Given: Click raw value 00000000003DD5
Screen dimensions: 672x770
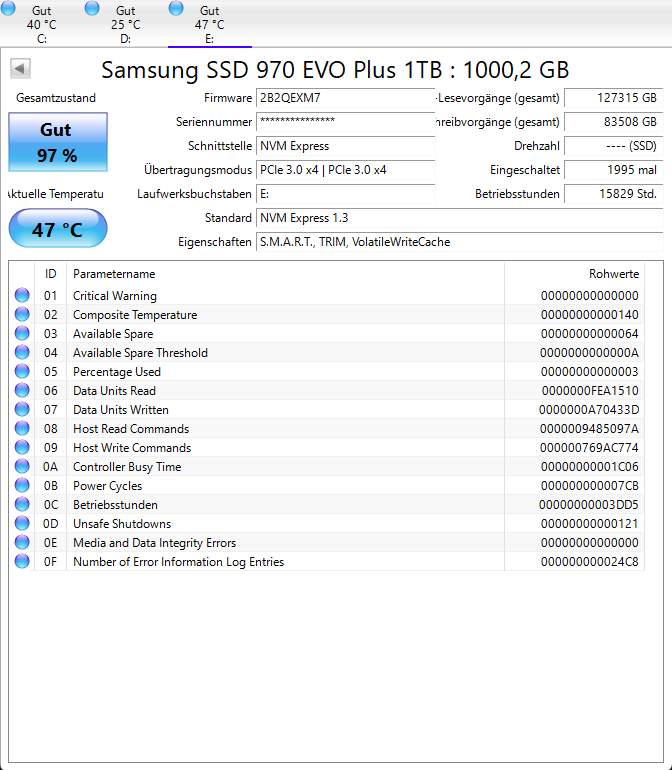Looking at the screenshot, I should coord(588,505).
